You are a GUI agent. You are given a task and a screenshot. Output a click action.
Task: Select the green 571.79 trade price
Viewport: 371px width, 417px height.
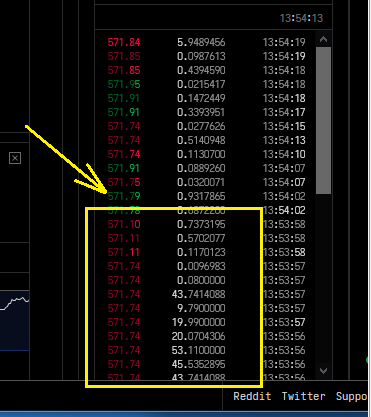point(124,196)
